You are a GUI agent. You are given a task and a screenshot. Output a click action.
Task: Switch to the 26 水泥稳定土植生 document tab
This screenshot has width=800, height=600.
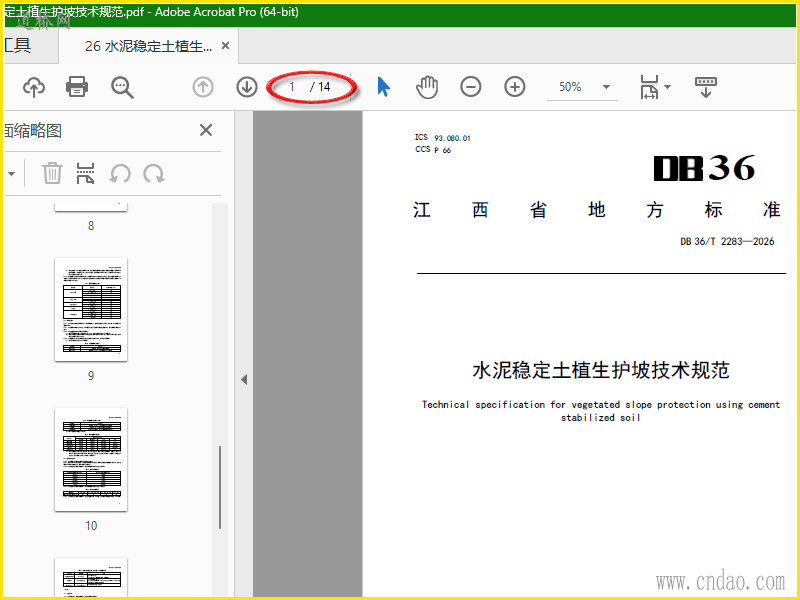(x=148, y=46)
